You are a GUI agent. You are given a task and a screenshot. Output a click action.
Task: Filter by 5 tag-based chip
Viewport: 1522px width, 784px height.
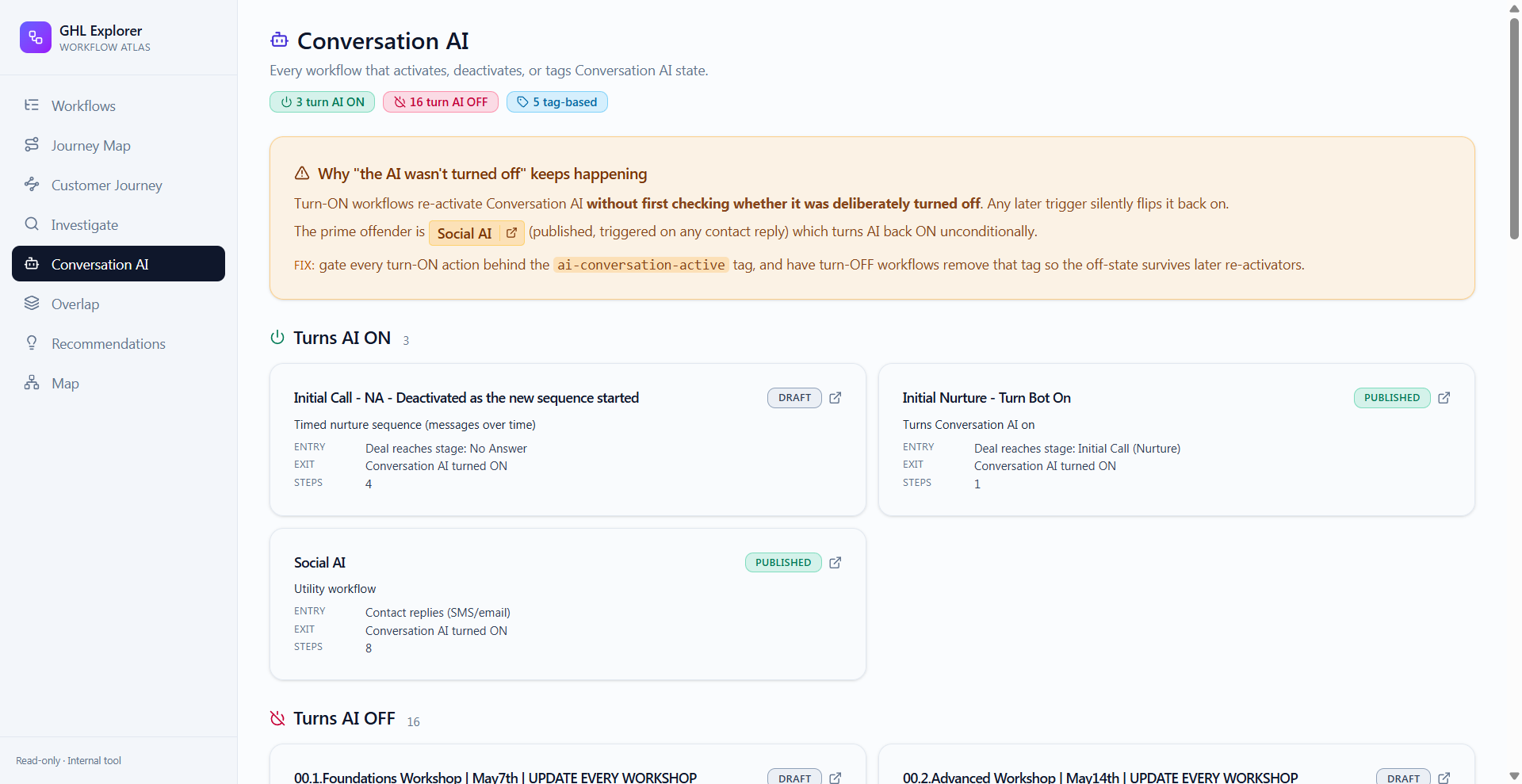[x=557, y=102]
